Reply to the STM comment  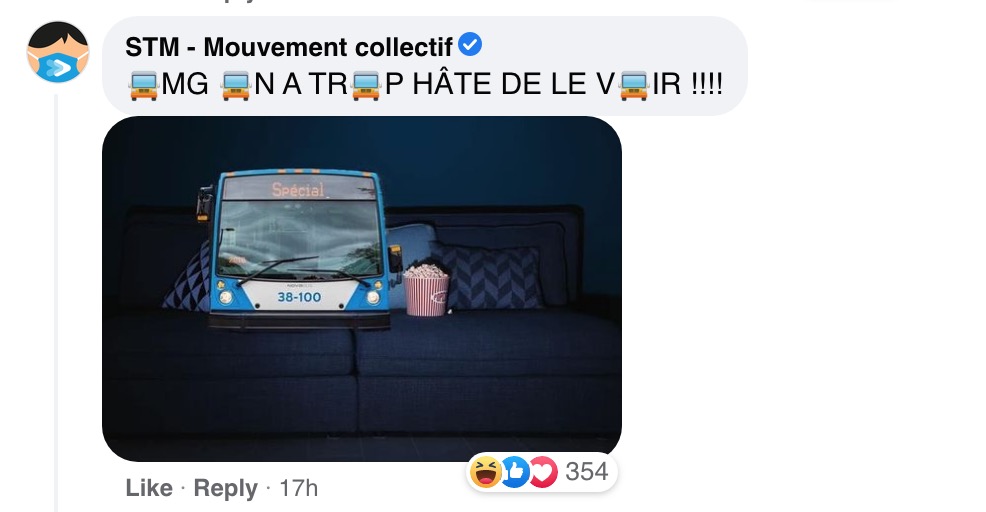[225, 488]
